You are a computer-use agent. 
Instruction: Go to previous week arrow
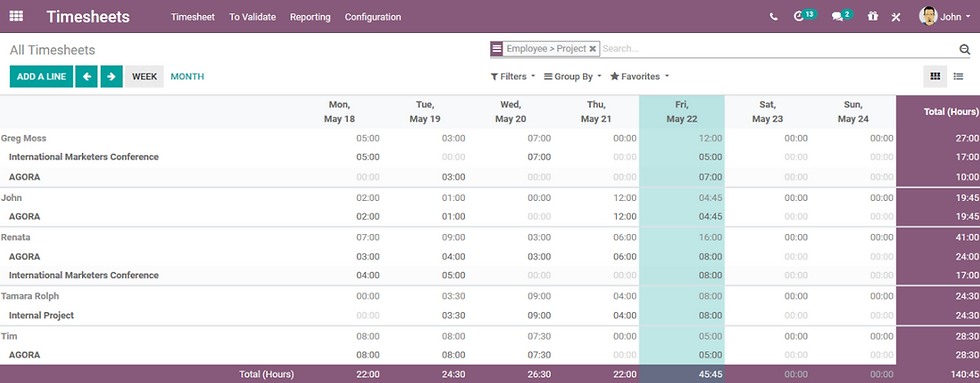coord(86,76)
